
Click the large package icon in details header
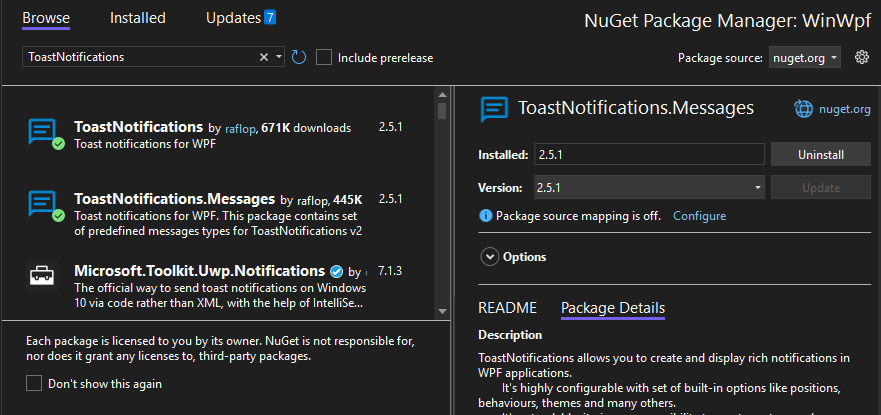494,109
